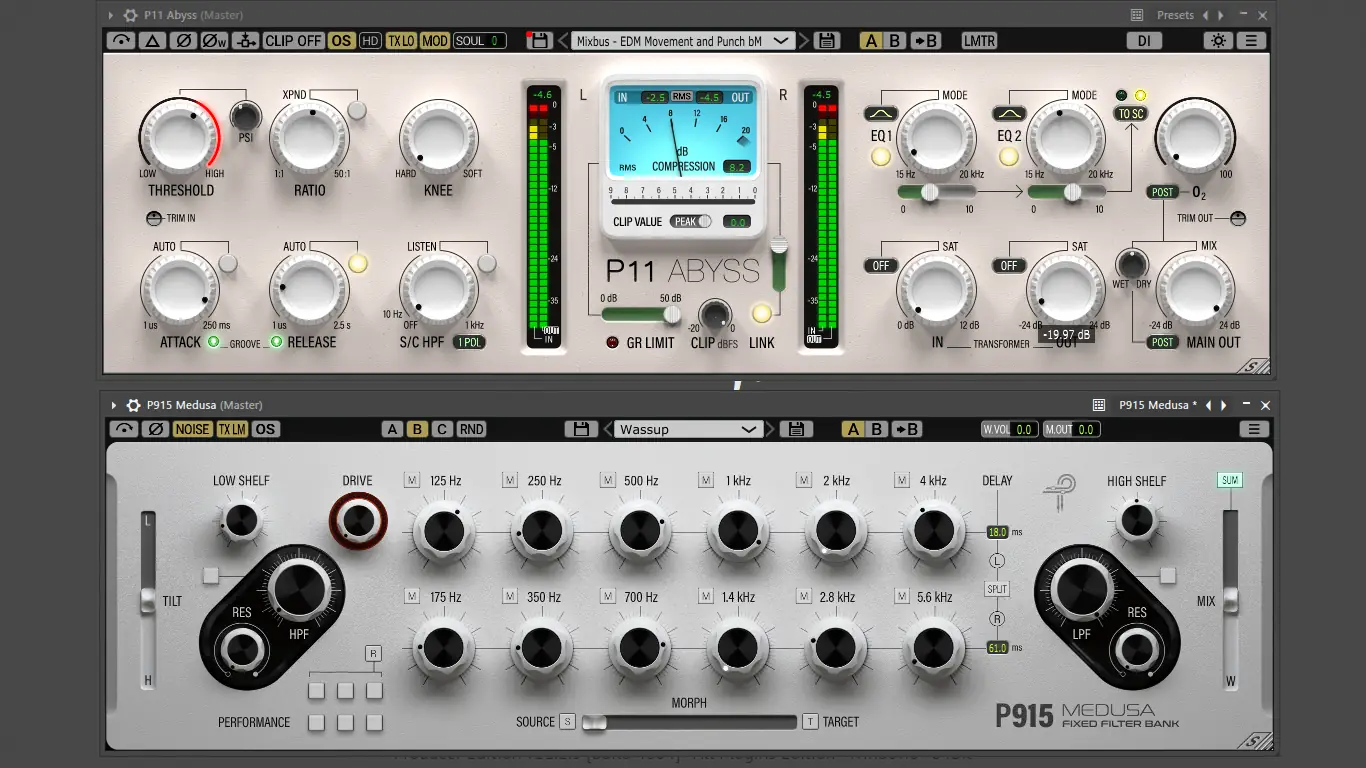
Task: Toggle the M button for 125 Hz band
Action: (x=412, y=480)
